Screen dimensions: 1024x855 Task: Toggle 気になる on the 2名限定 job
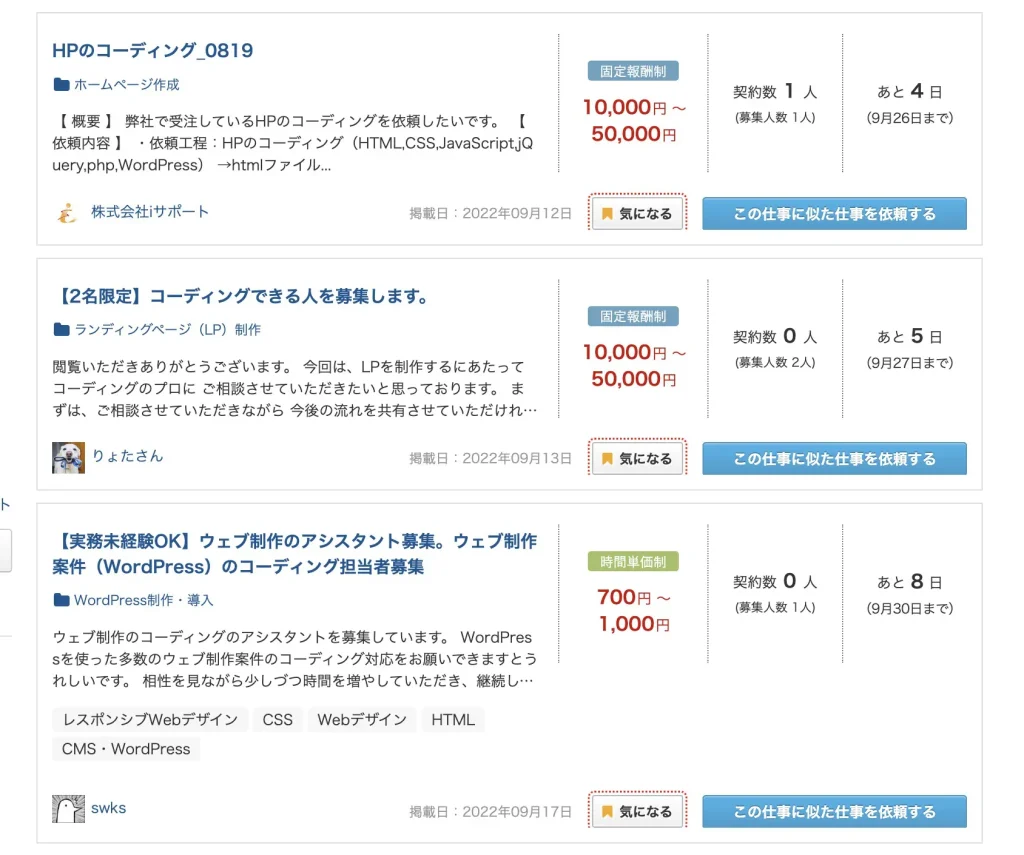637,459
